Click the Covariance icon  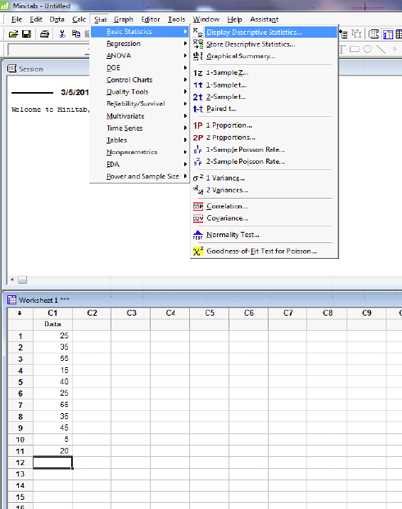point(198,218)
